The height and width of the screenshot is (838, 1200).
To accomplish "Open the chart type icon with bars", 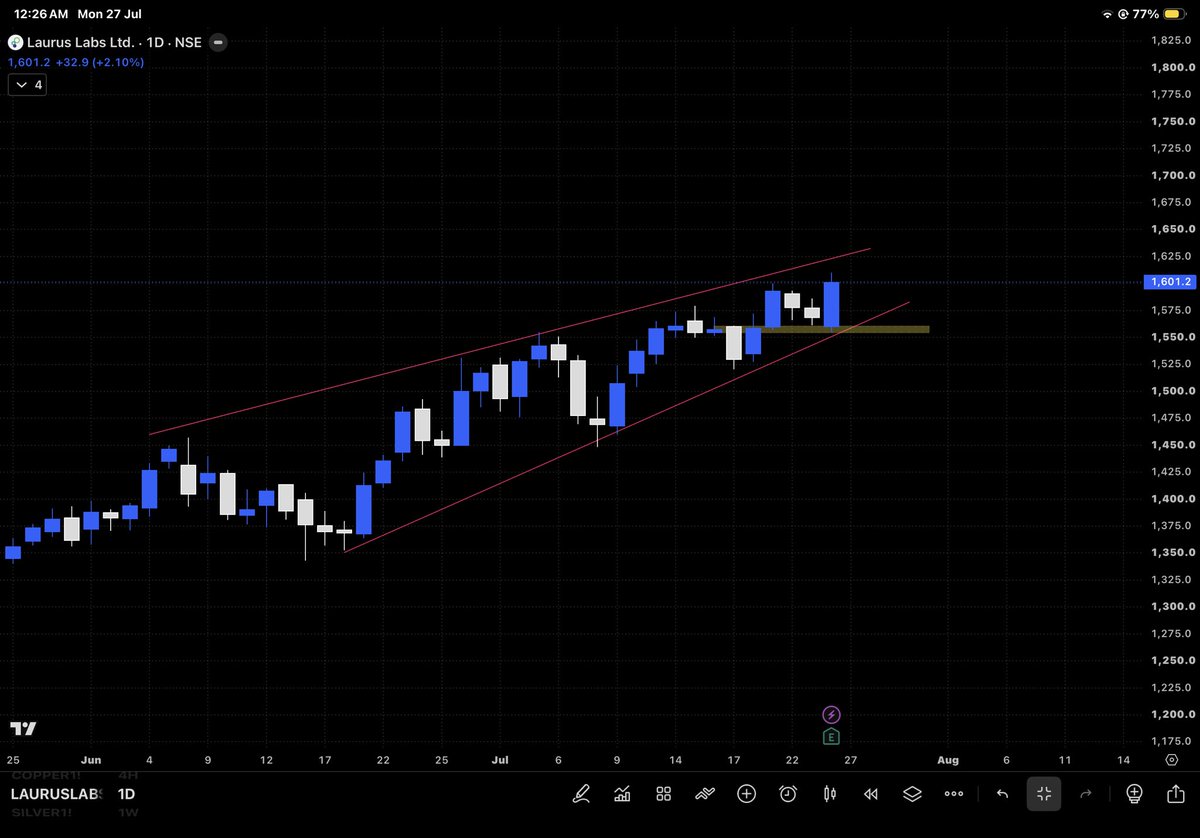I will (622, 794).
